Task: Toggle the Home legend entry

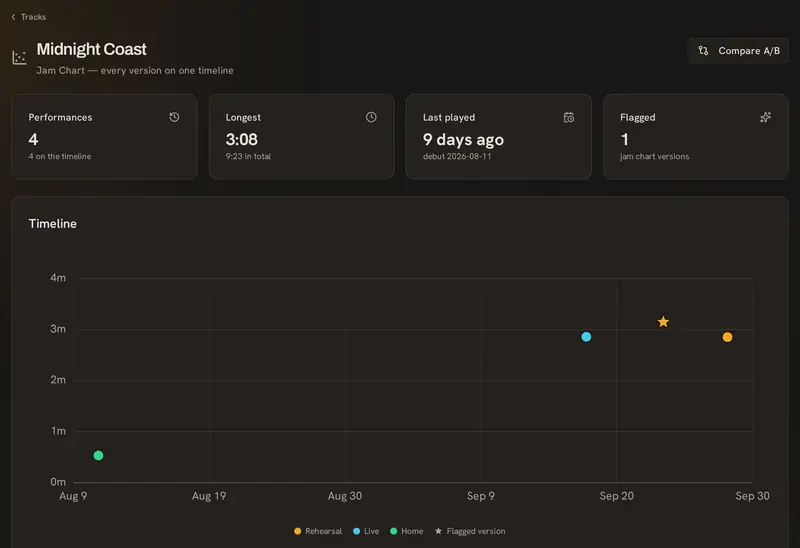Action: (407, 531)
